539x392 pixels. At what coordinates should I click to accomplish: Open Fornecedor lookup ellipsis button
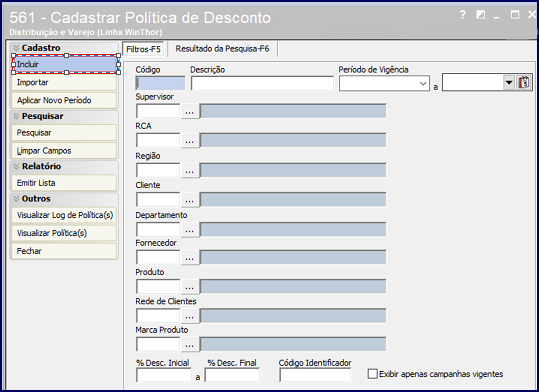pos(190,257)
